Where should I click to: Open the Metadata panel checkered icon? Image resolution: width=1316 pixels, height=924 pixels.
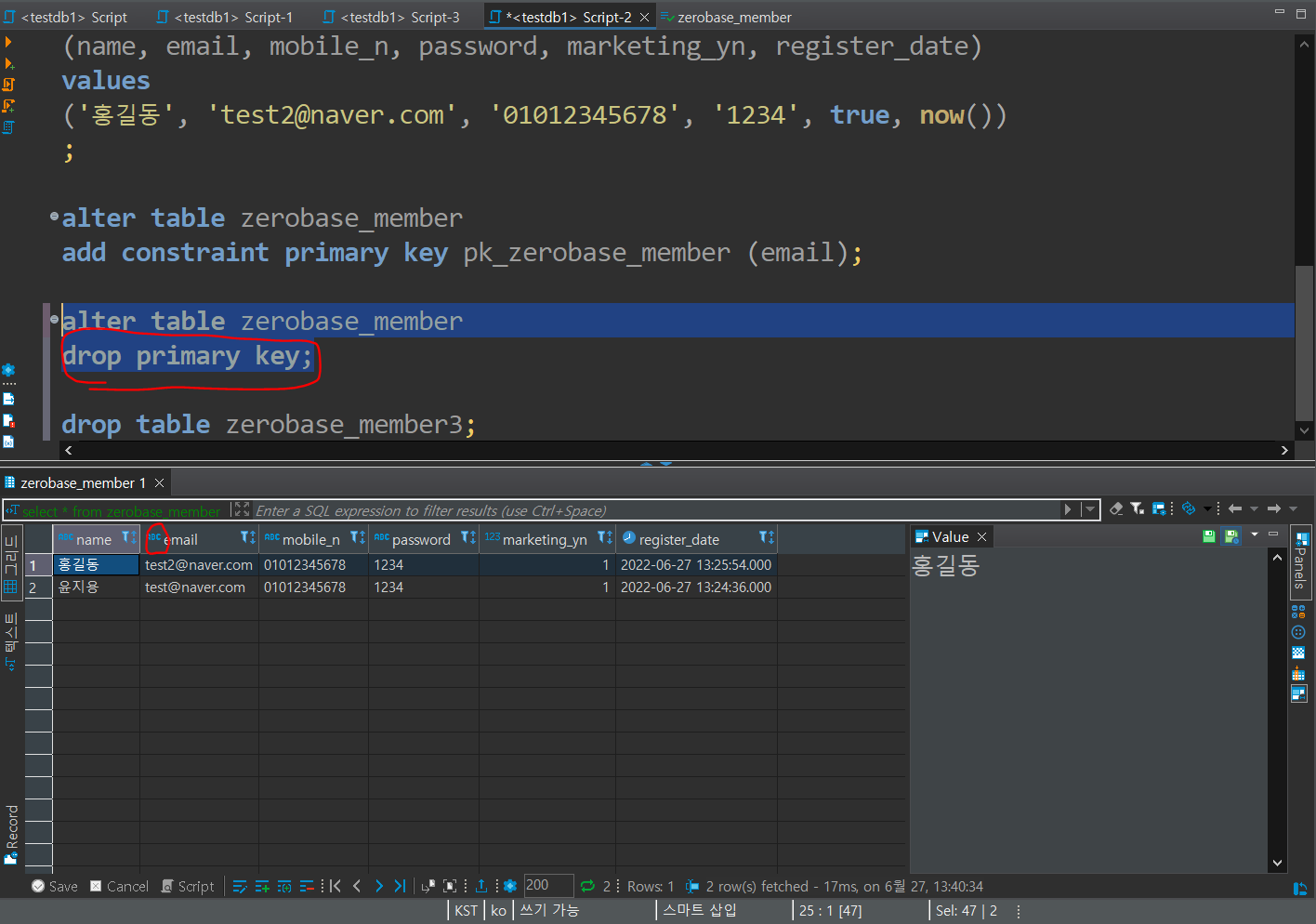(x=1298, y=653)
